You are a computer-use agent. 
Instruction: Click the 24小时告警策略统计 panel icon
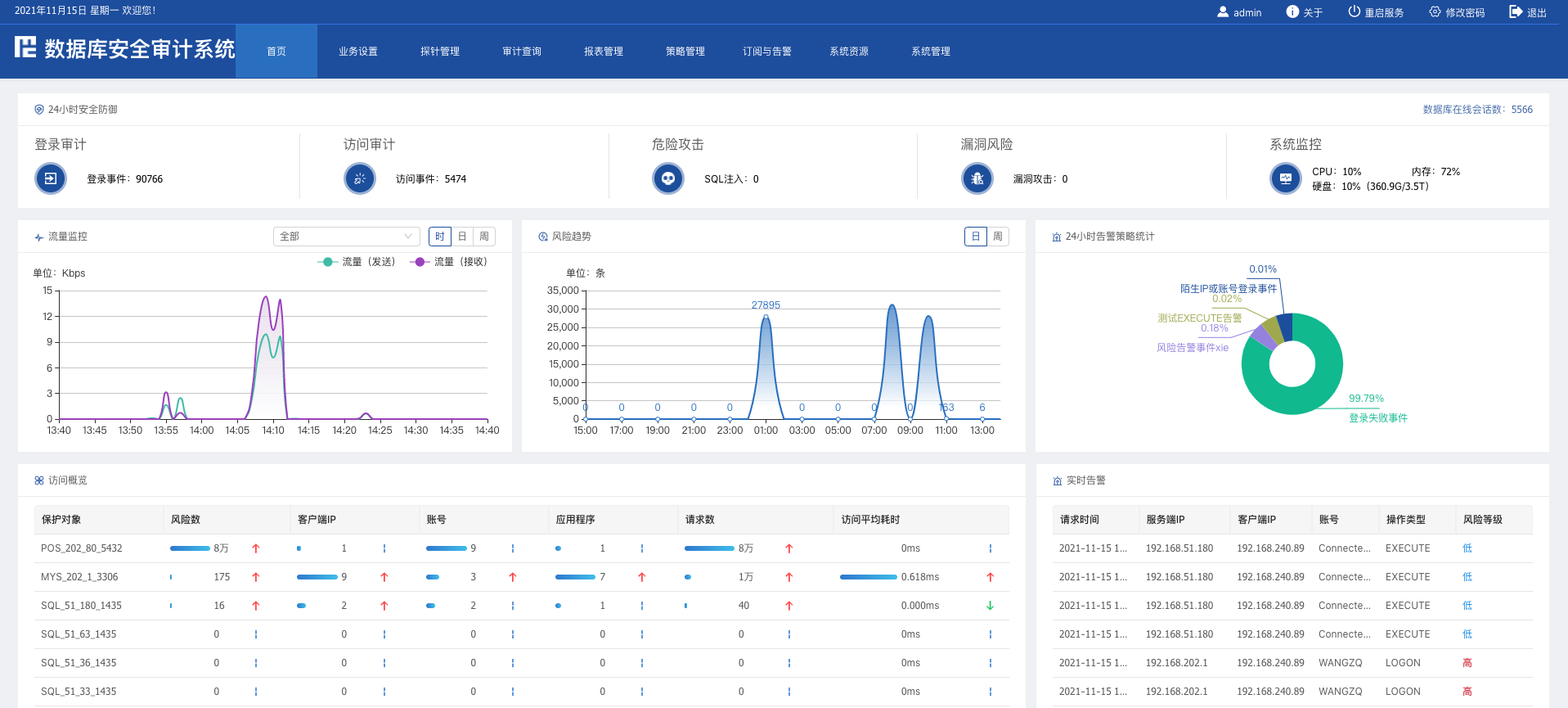(x=1057, y=237)
